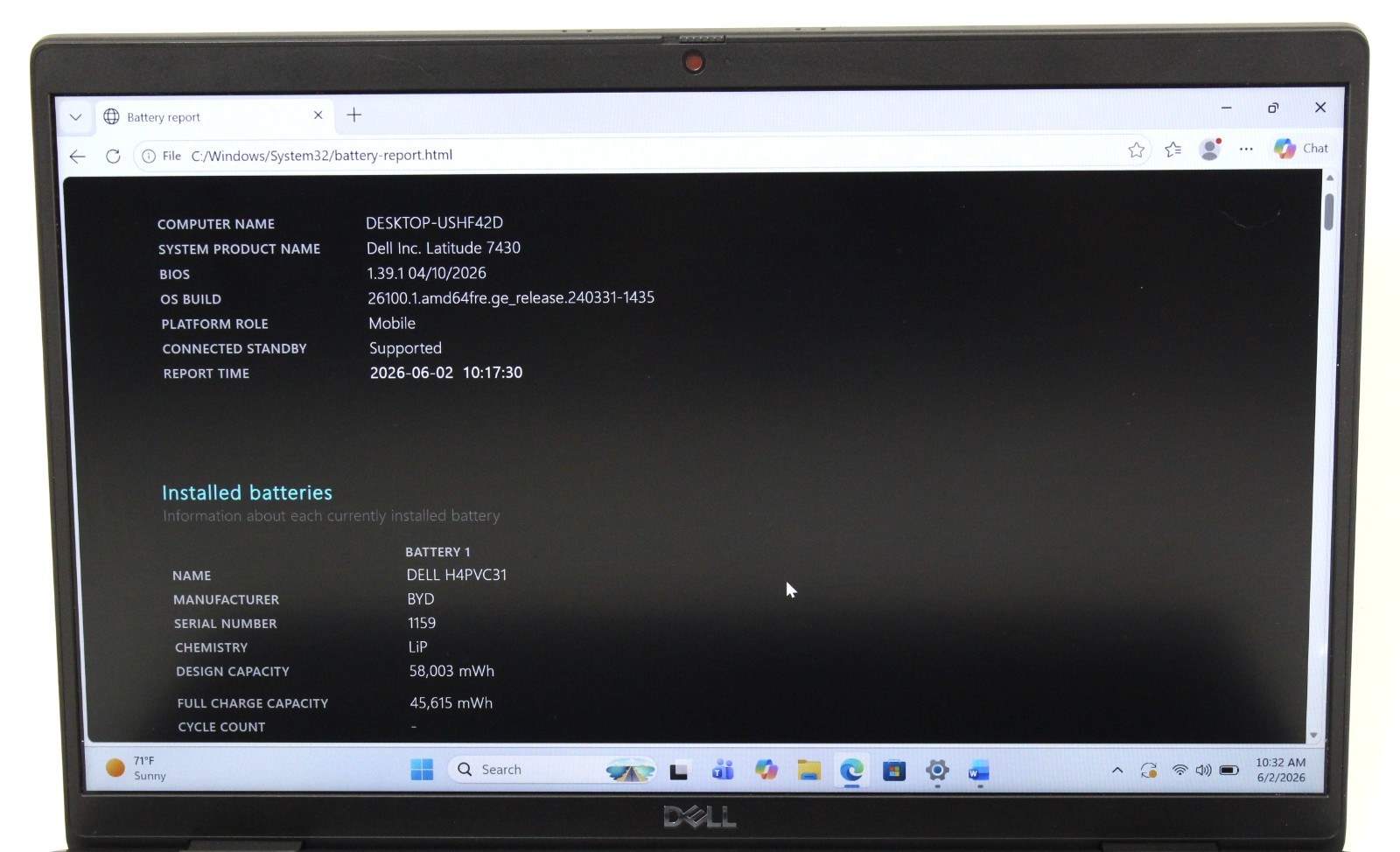The width and height of the screenshot is (1400, 852).
Task: Open Settings gear on the taskbar
Action: tap(937, 771)
